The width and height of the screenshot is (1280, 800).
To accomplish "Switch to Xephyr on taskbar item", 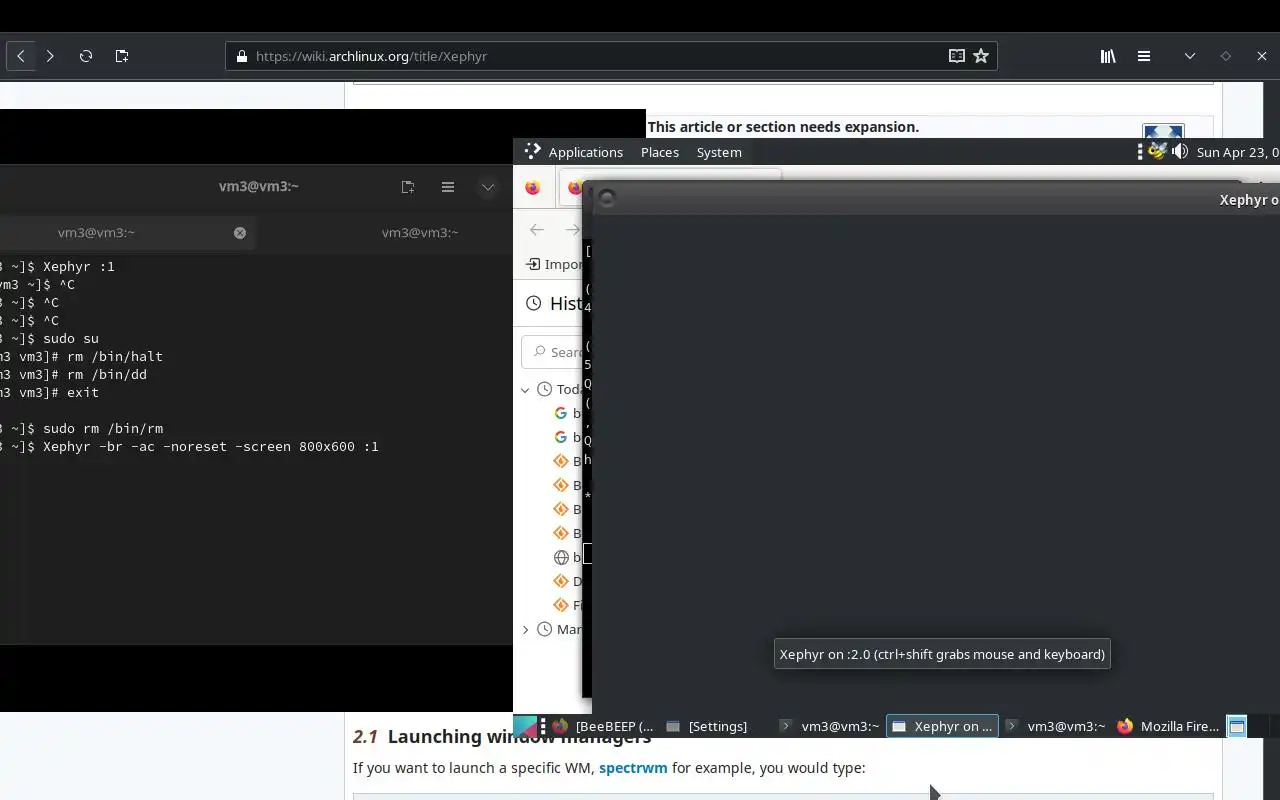I will click(942, 726).
